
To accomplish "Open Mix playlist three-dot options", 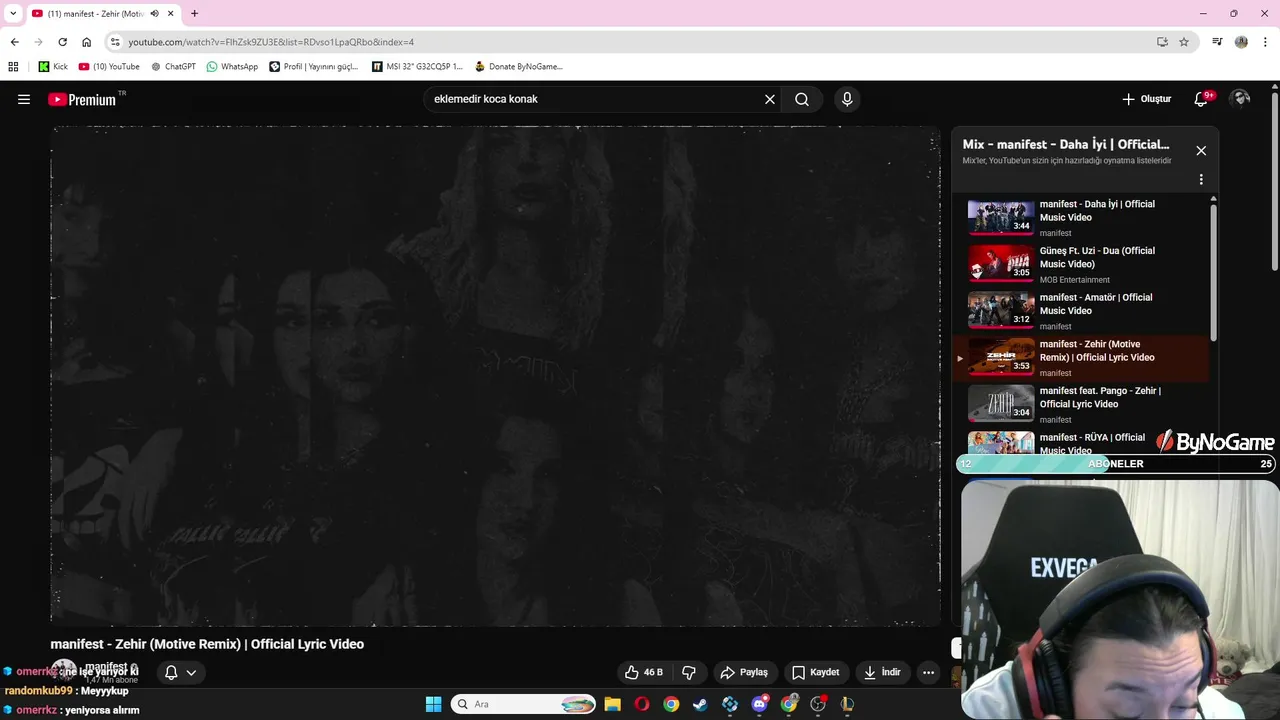I will tap(1201, 180).
